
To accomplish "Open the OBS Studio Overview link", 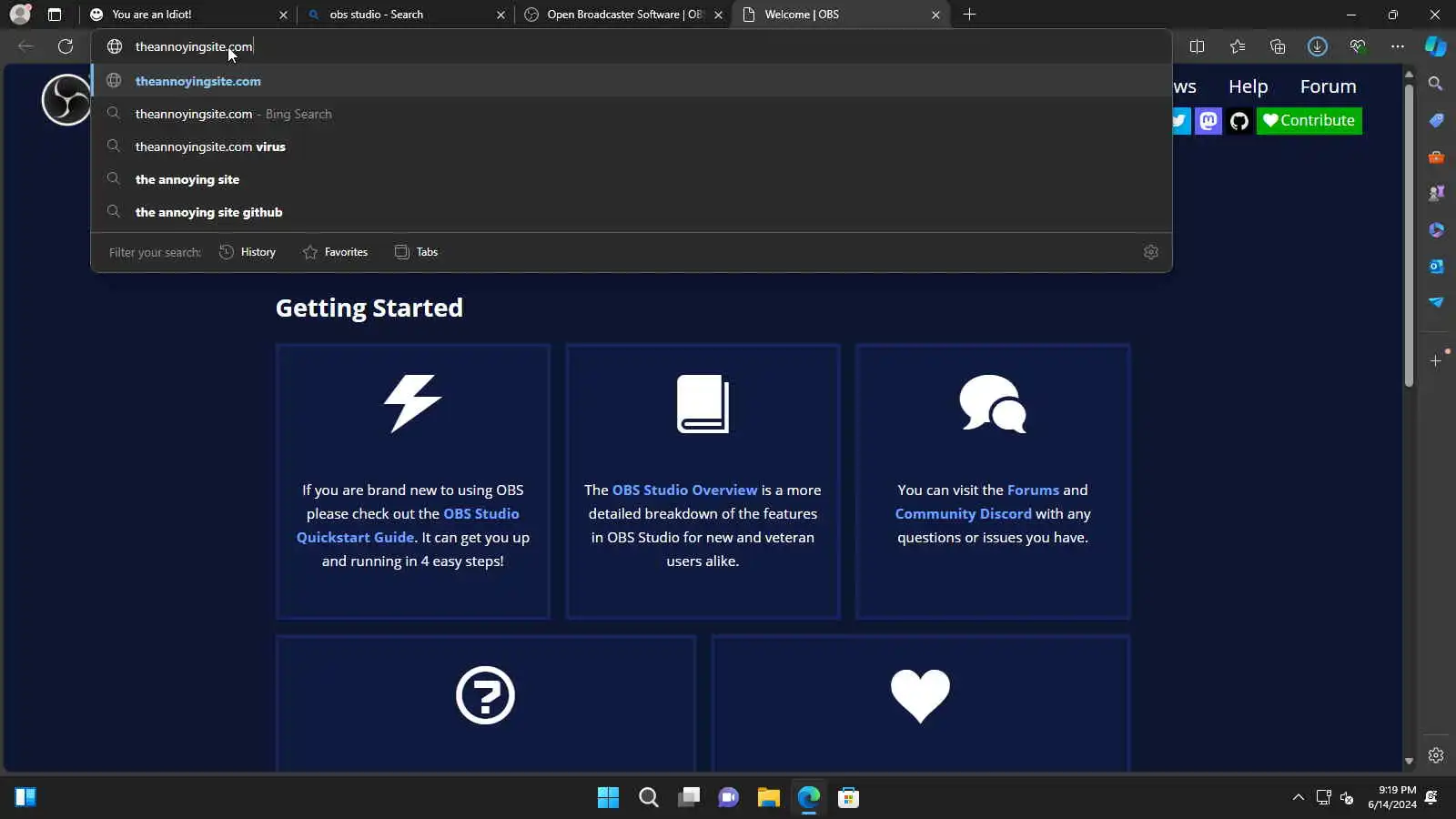I will [x=684, y=490].
